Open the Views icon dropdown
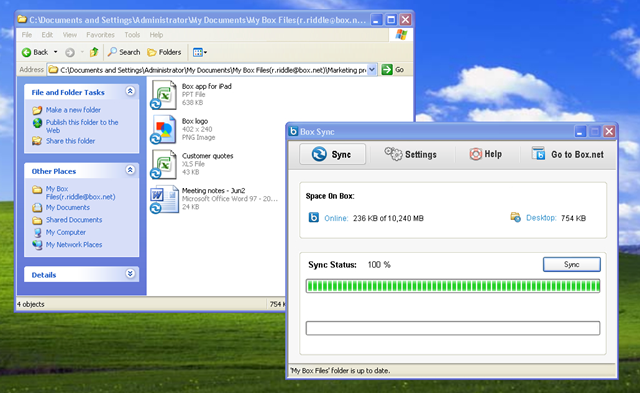Viewport: 640px width, 393px height. (200, 52)
